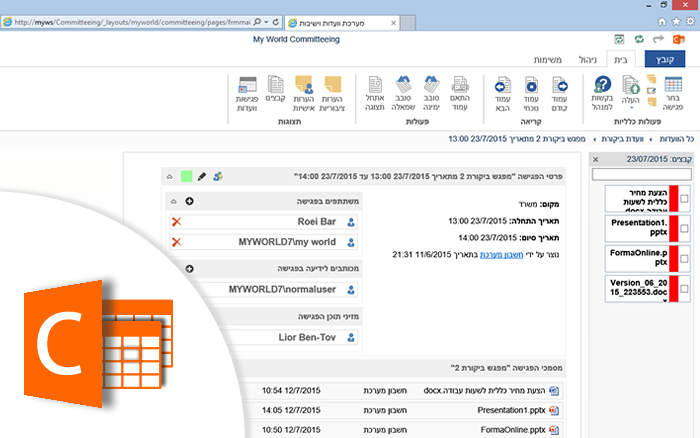
Task: Click the share arrow icon at top right
Action: [x=658, y=39]
